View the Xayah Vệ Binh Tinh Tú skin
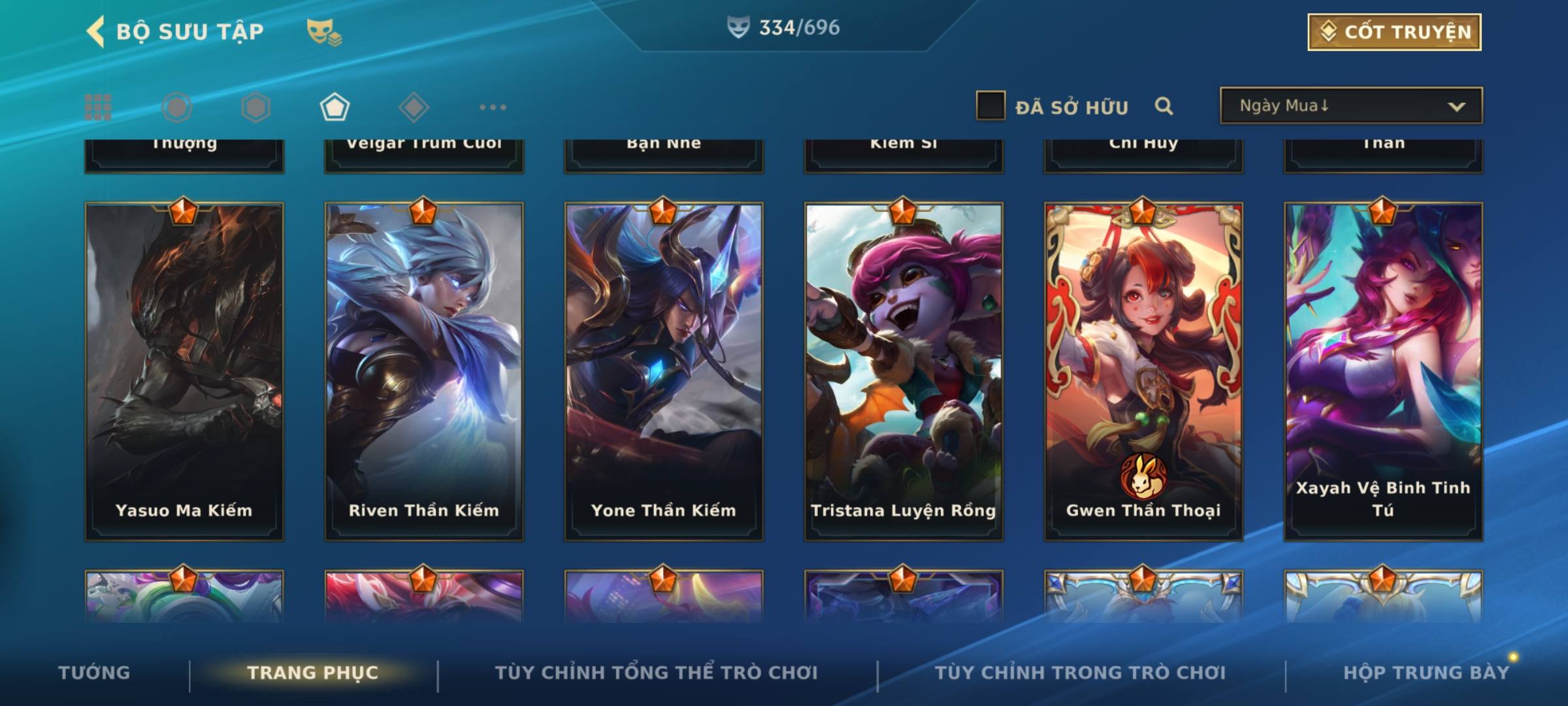 1383,371
